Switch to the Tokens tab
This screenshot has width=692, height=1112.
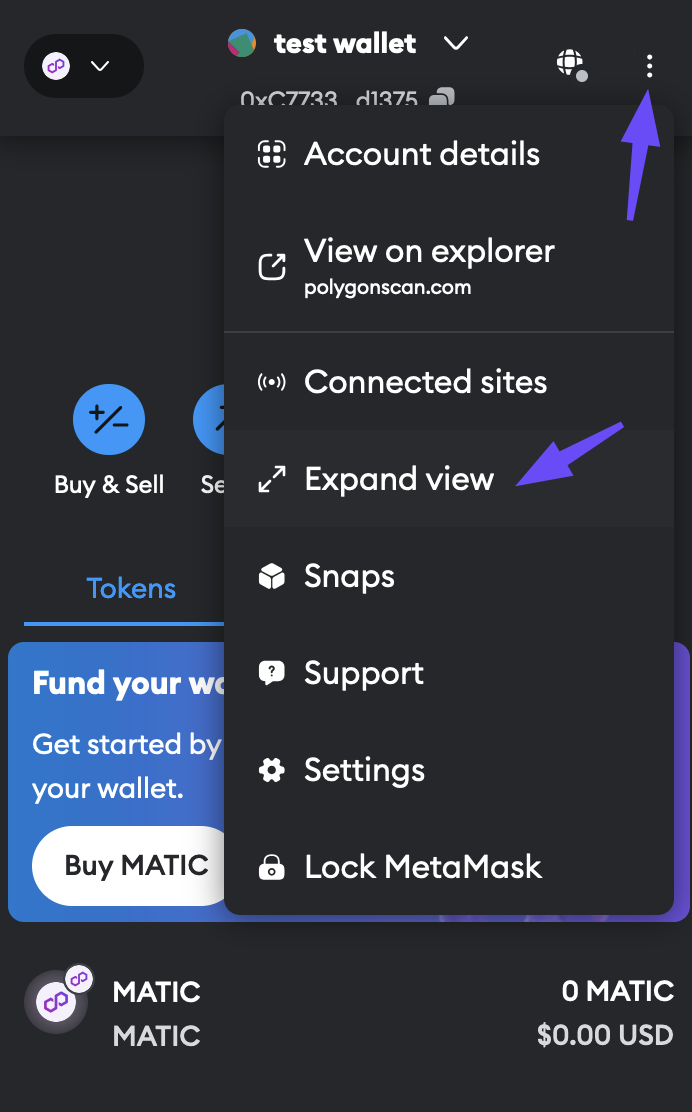[131, 588]
